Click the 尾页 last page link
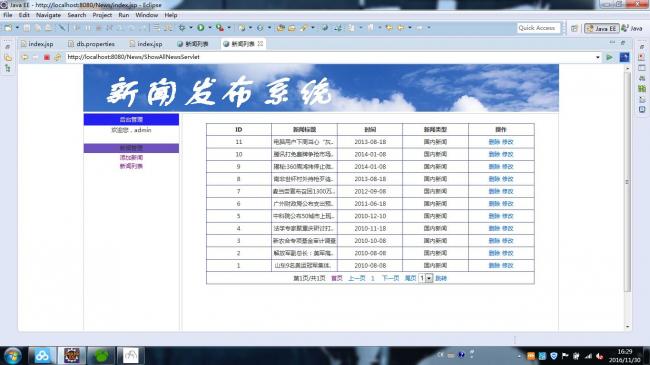 (x=410, y=278)
